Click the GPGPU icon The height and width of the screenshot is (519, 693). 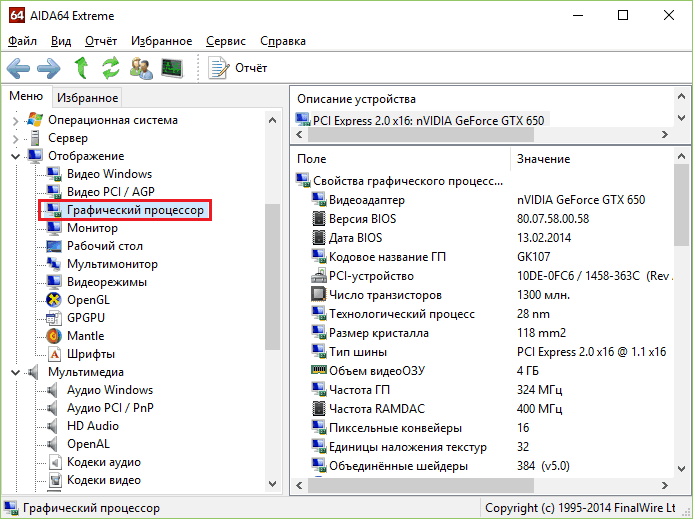[54, 318]
